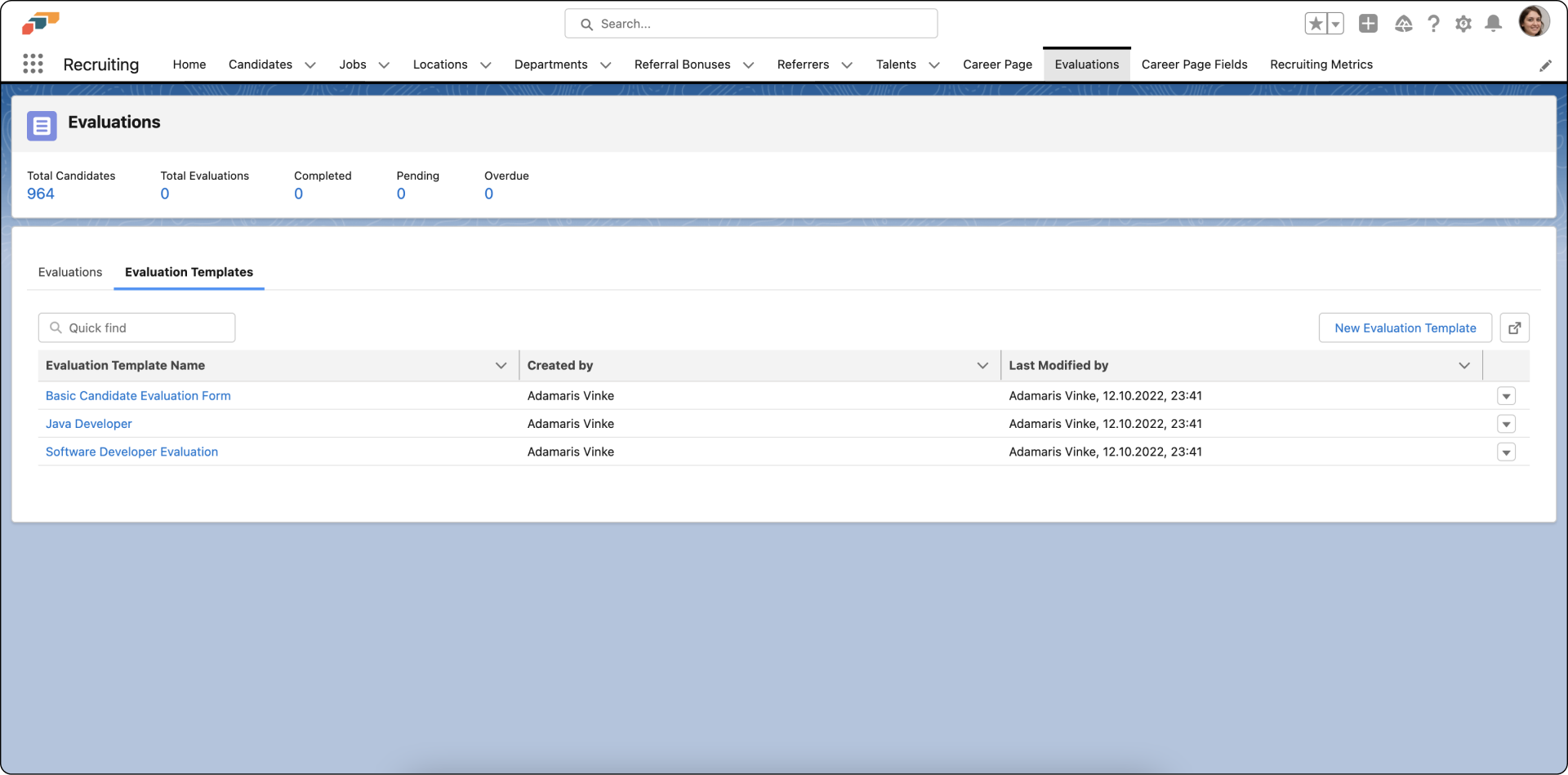Open the Recruiting Metrics tab
The height and width of the screenshot is (775, 1568).
point(1321,65)
